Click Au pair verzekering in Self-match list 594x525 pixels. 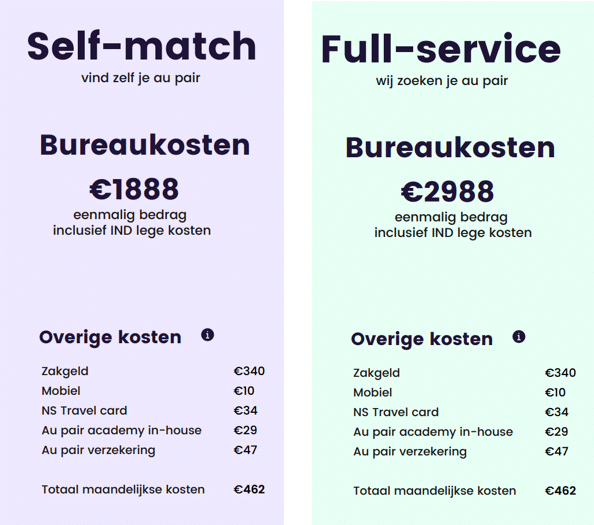98,450
